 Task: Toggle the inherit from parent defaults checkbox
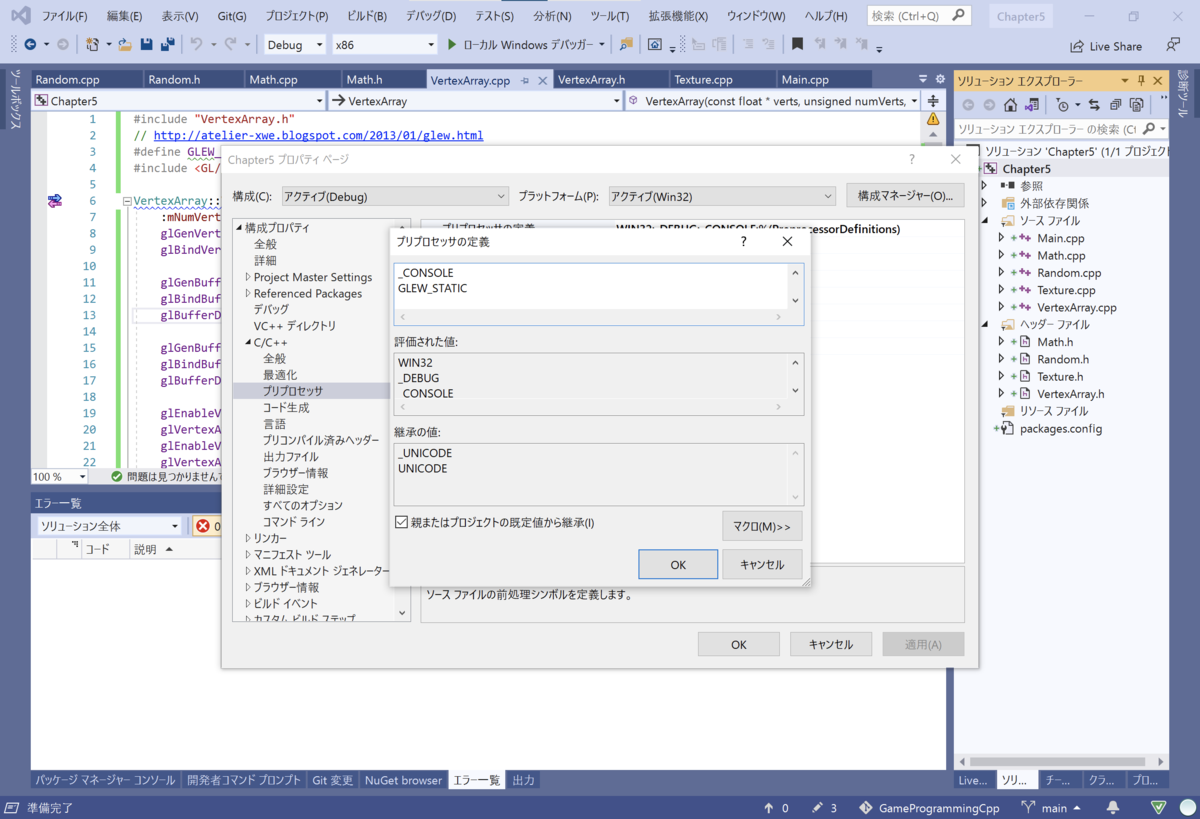pos(402,522)
